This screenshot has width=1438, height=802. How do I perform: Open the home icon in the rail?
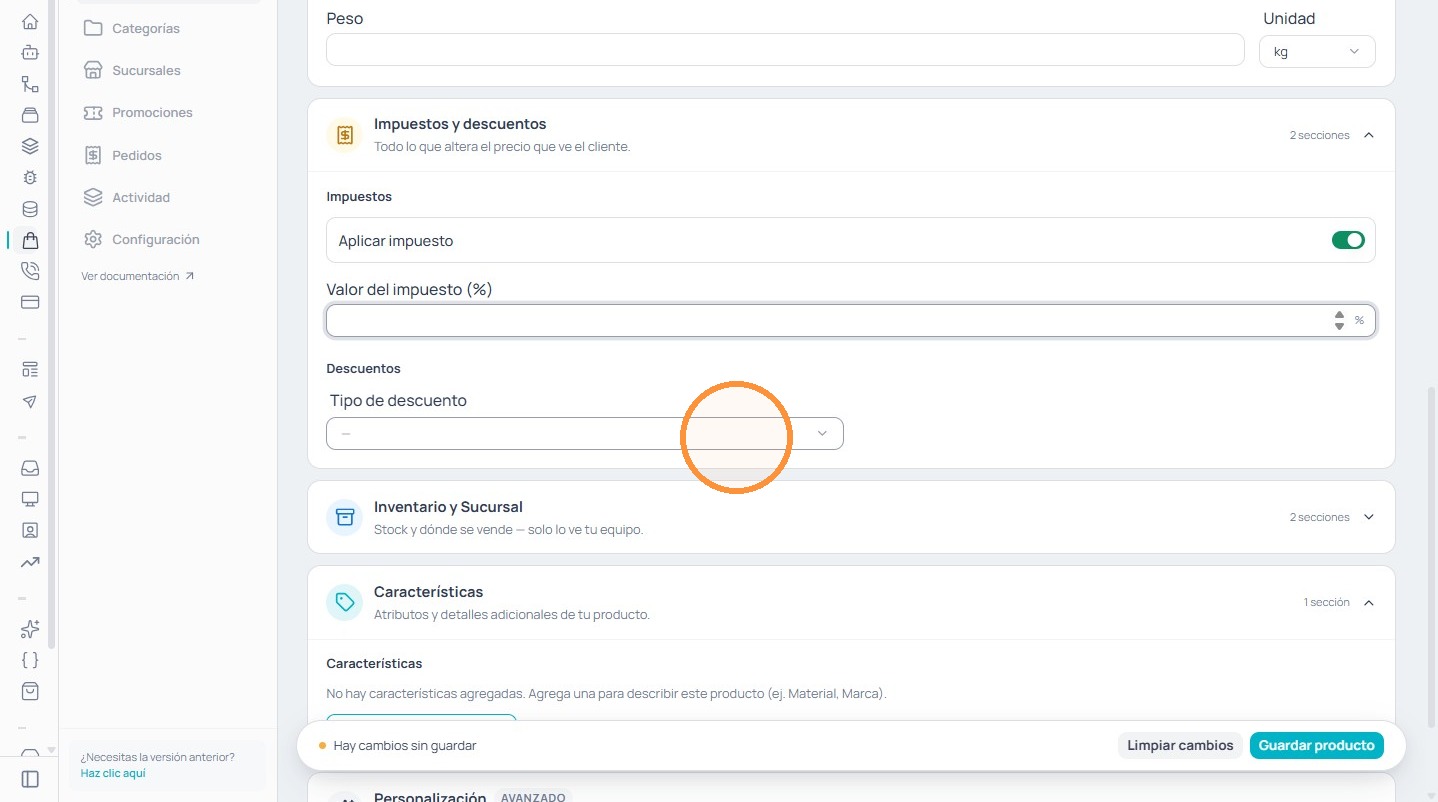pyautogui.click(x=30, y=21)
